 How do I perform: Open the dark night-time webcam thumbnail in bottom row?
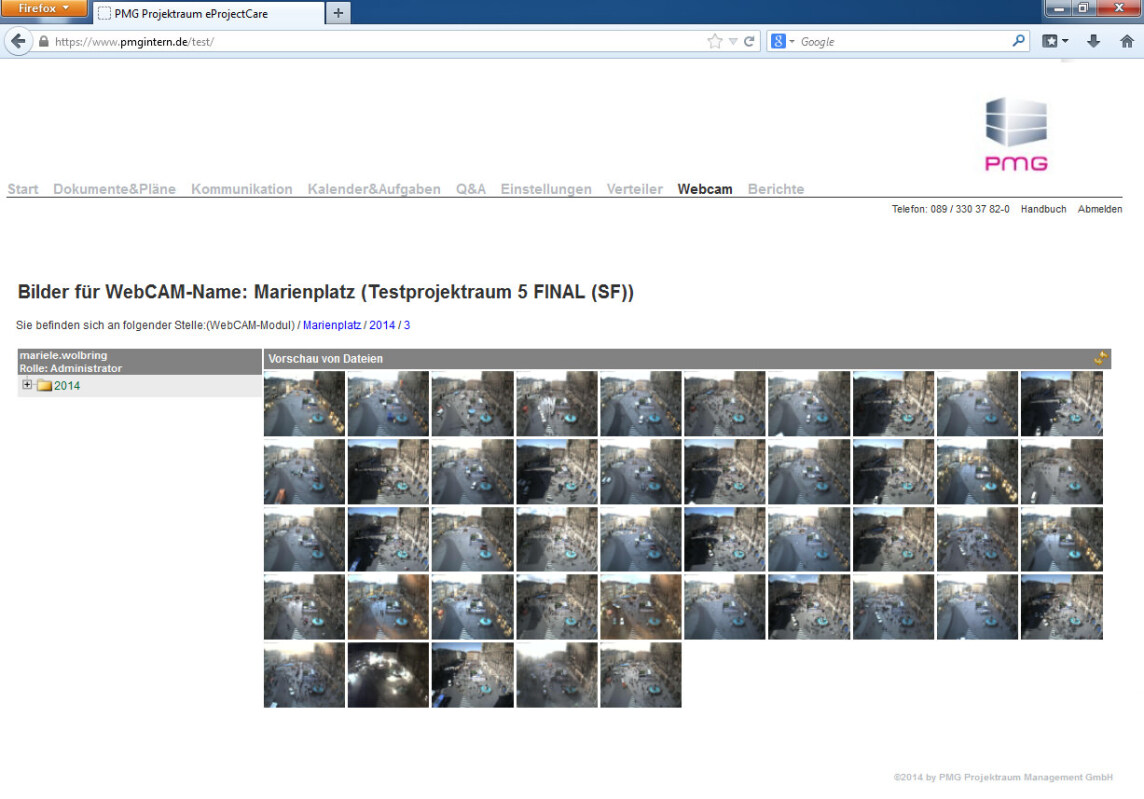coord(388,675)
